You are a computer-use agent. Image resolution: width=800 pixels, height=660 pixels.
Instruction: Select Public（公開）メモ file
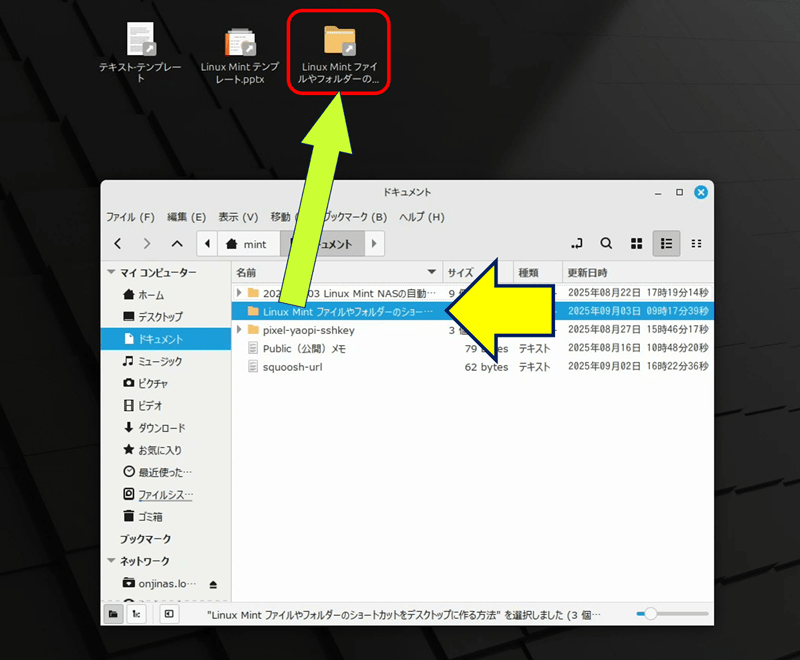(304, 348)
